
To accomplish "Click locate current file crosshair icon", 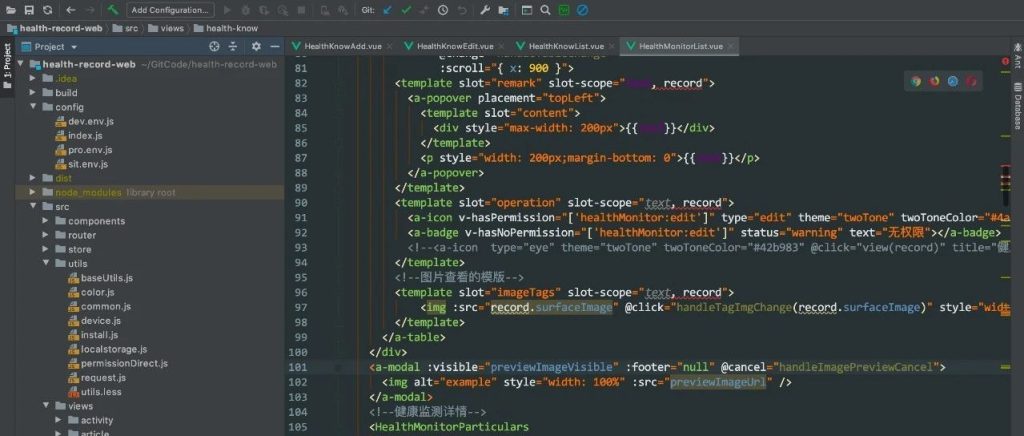I will coord(214,46).
